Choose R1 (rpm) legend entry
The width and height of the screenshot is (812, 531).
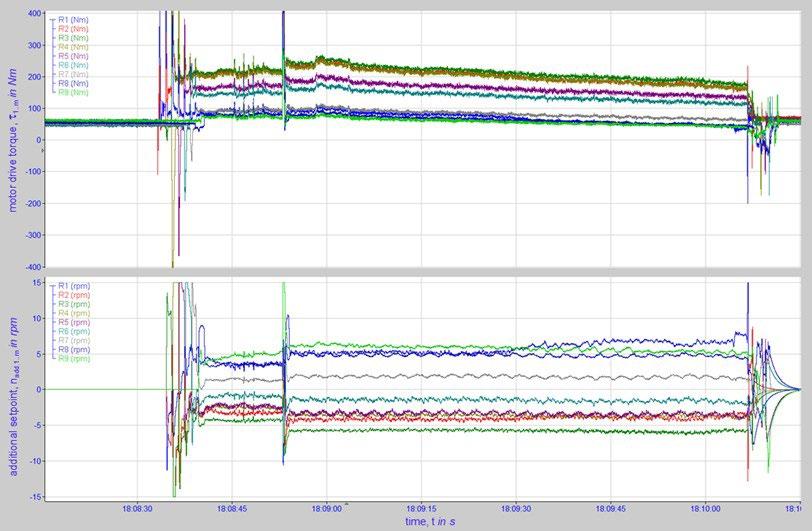(x=74, y=286)
